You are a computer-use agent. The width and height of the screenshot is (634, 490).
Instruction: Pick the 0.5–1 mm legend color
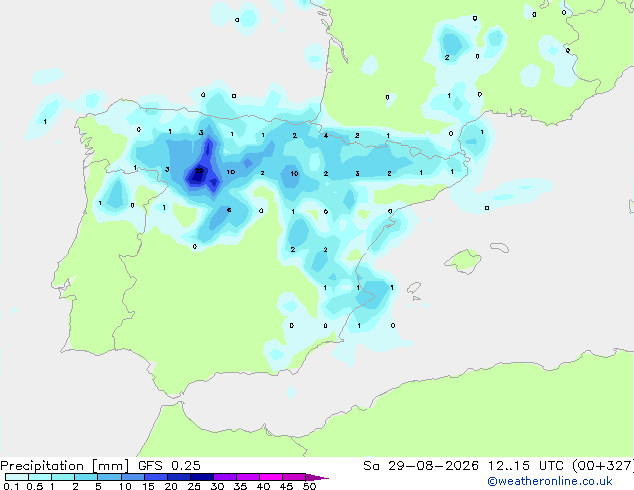pyautogui.click(x=40, y=477)
